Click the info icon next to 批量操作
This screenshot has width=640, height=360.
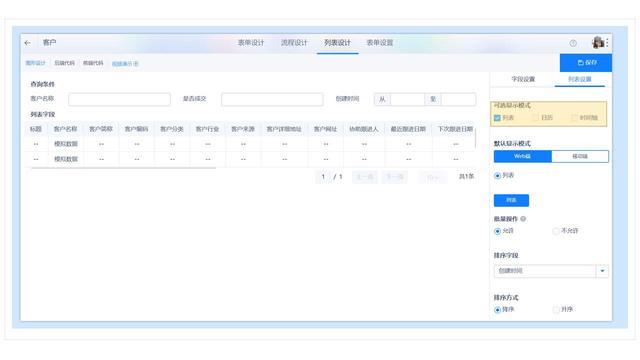click(523, 219)
